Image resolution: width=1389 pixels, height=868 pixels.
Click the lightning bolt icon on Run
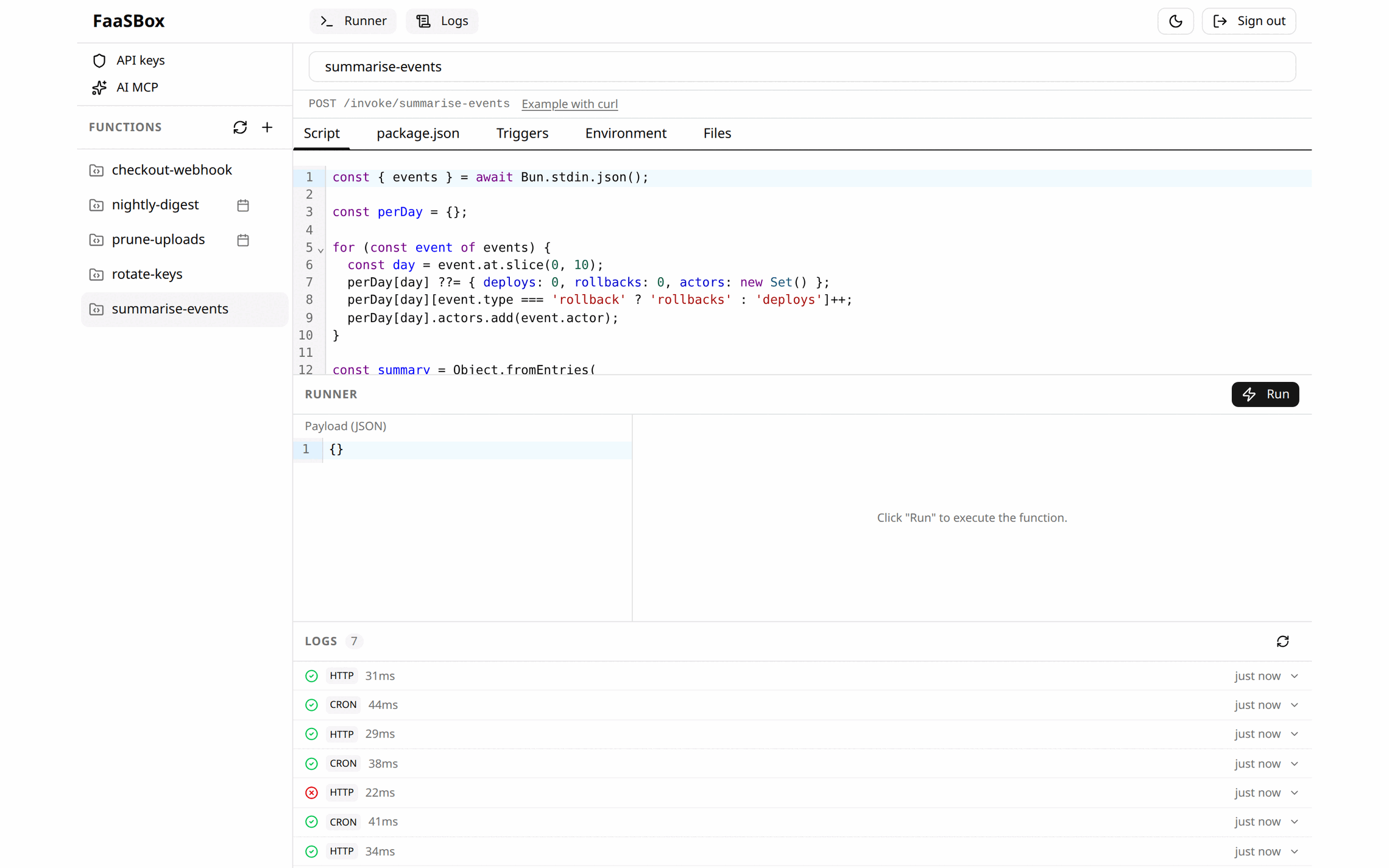pyautogui.click(x=1249, y=395)
